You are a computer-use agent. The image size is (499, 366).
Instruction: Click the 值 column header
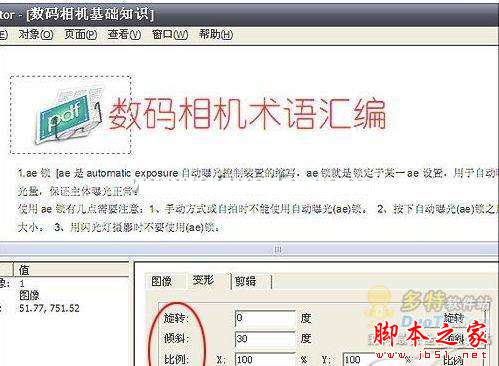tap(71, 269)
